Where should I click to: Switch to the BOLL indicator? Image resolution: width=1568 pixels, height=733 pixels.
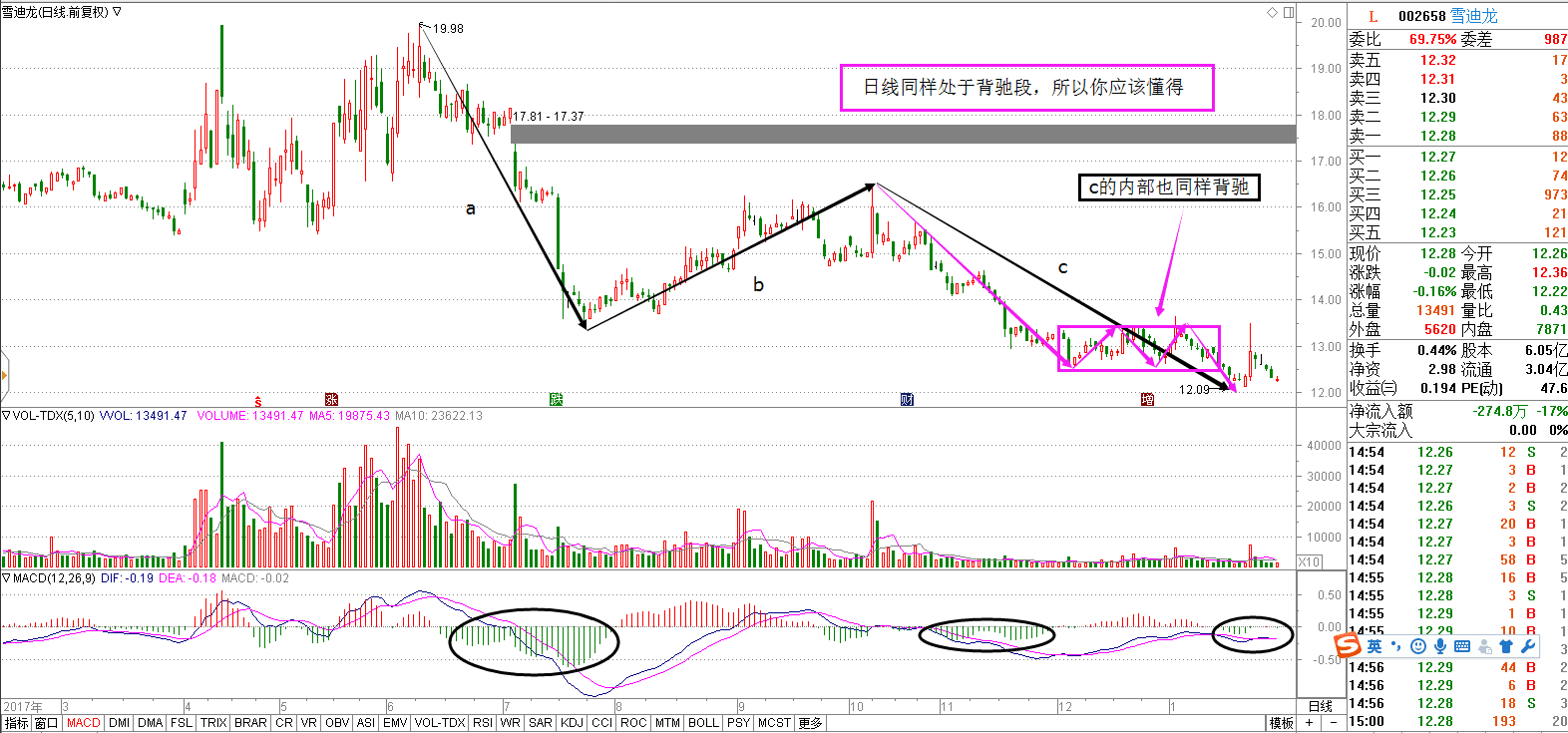pyautogui.click(x=703, y=723)
